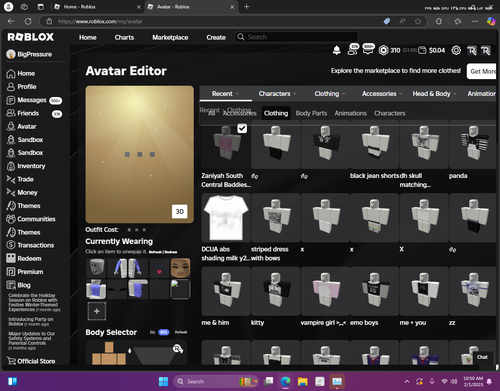Switch to Animations filter
500x391 pixels.
pyautogui.click(x=350, y=113)
